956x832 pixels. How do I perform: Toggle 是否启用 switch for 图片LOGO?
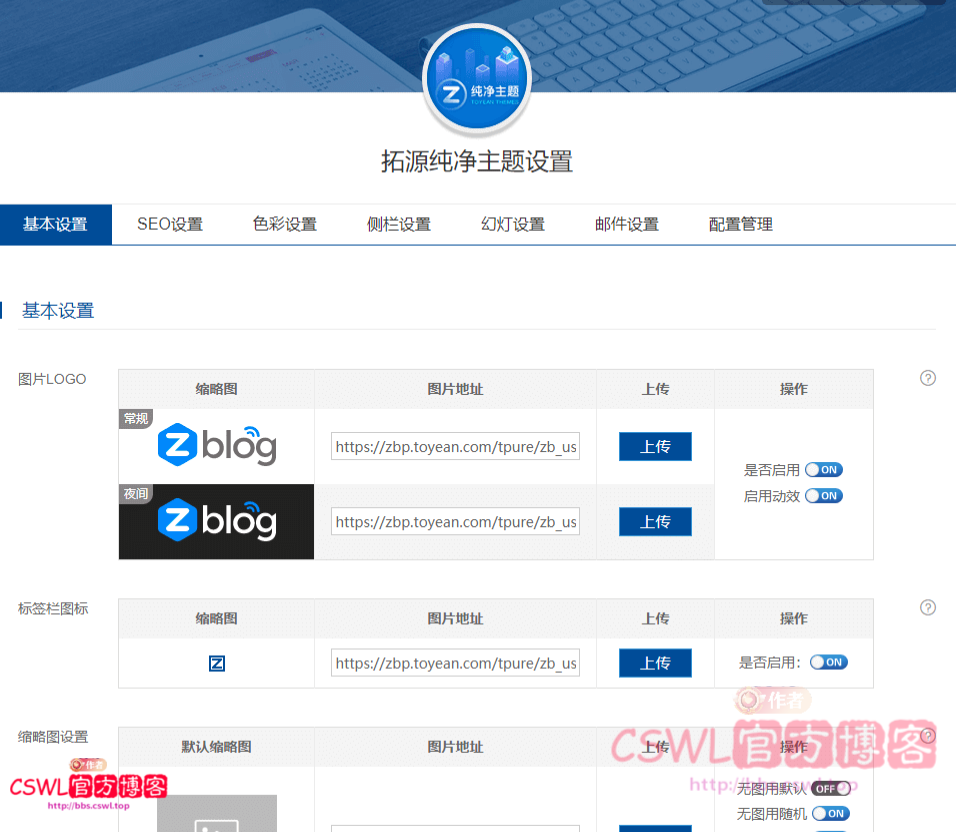point(823,470)
